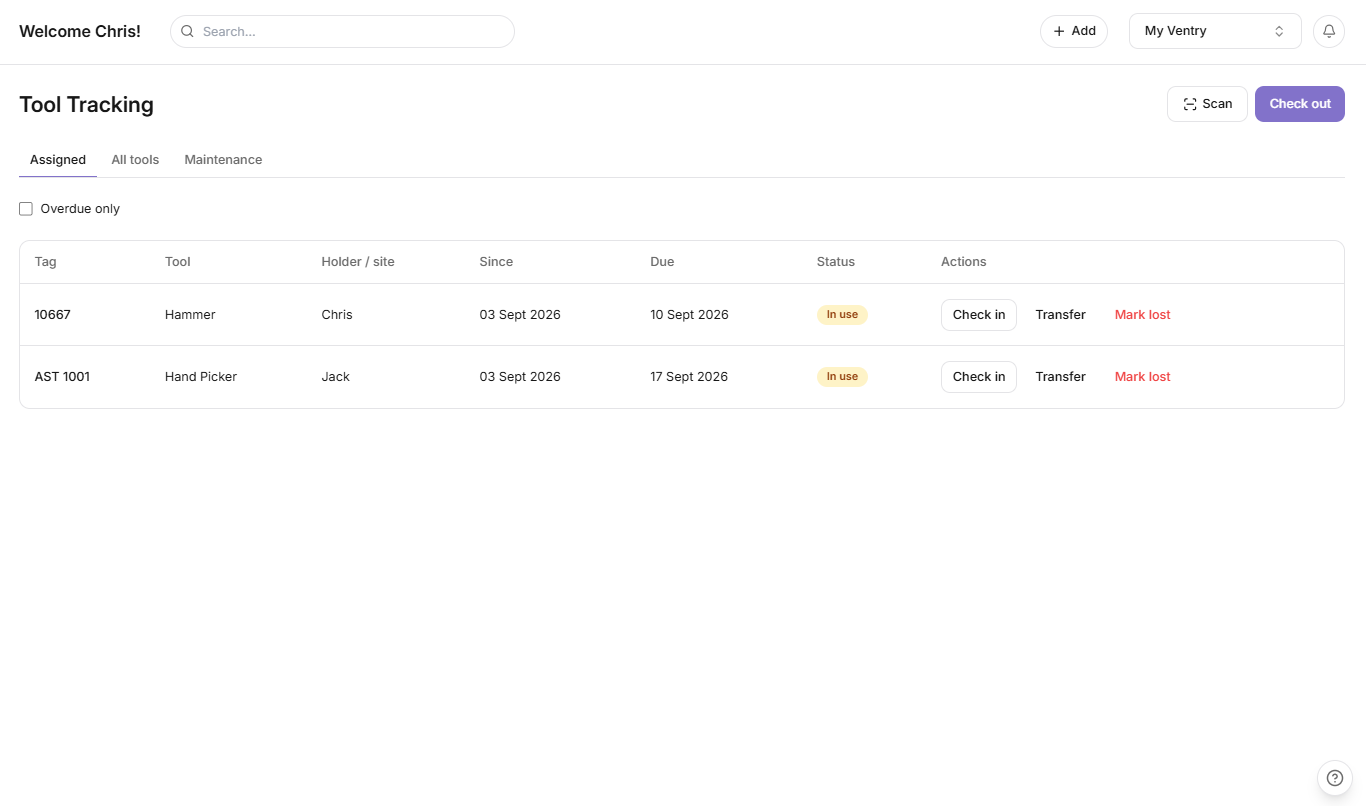Transfer the Hammer tool
1366x806 pixels.
(x=1060, y=315)
